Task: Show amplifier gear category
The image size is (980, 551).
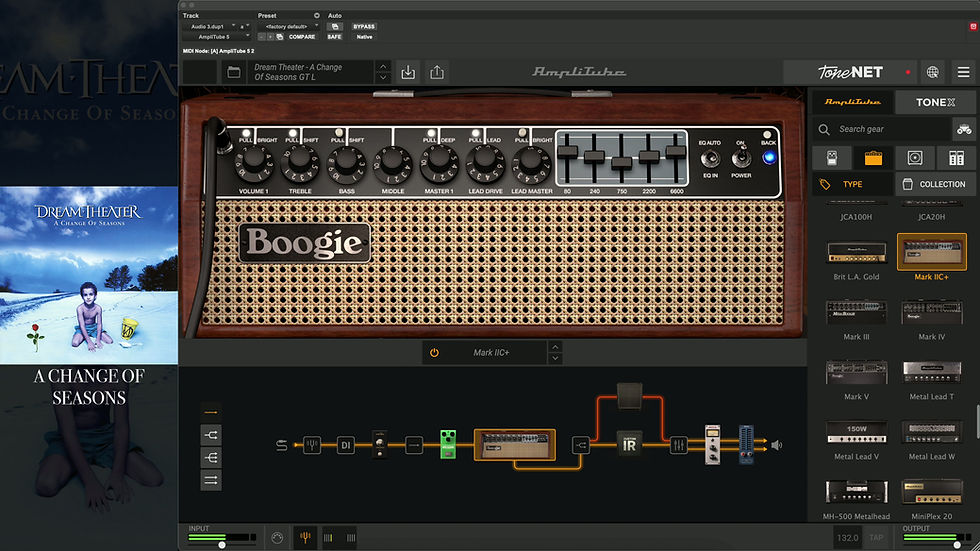Action: [873, 158]
